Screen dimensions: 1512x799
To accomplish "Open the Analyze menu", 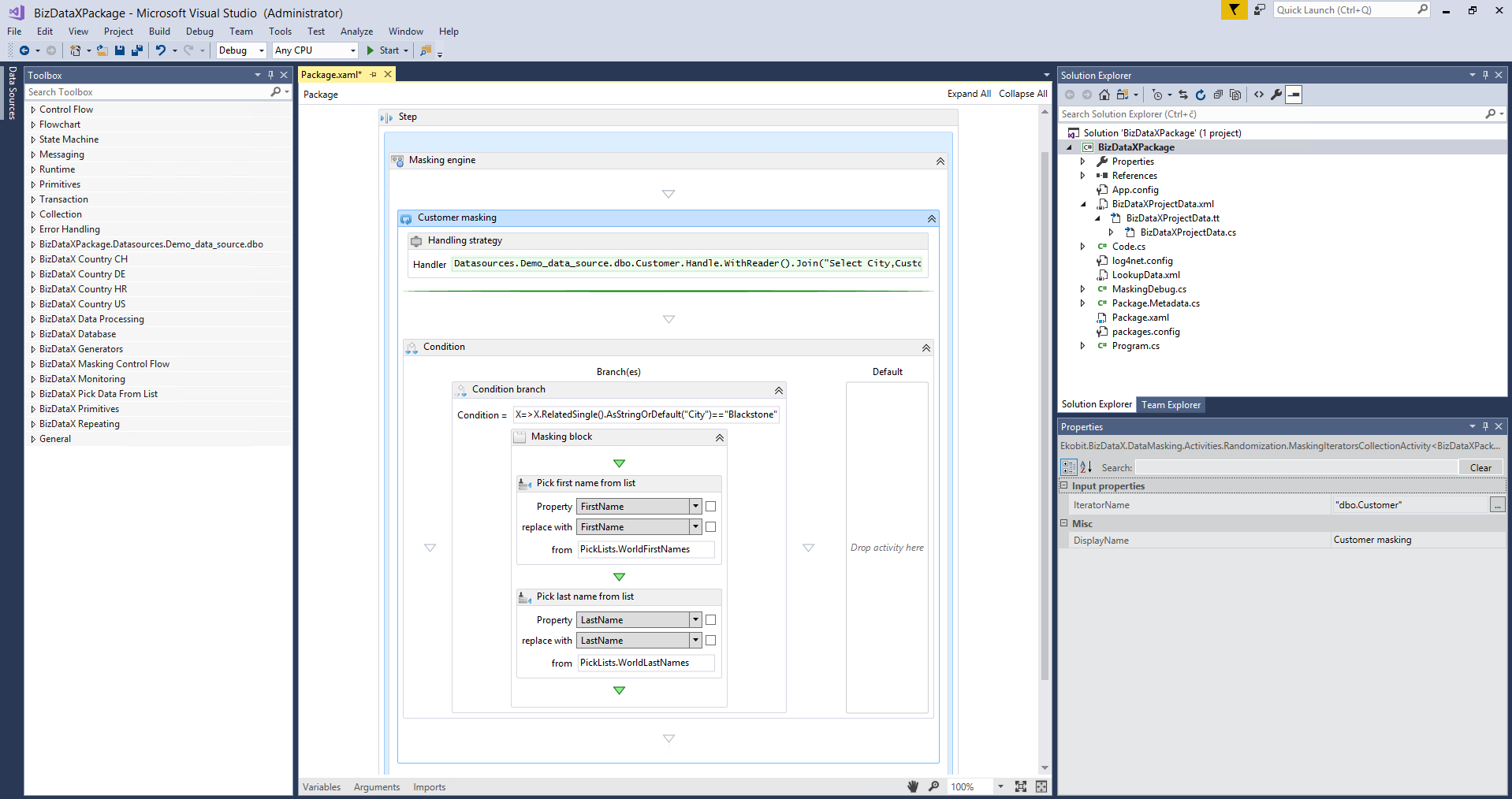I will [x=356, y=32].
